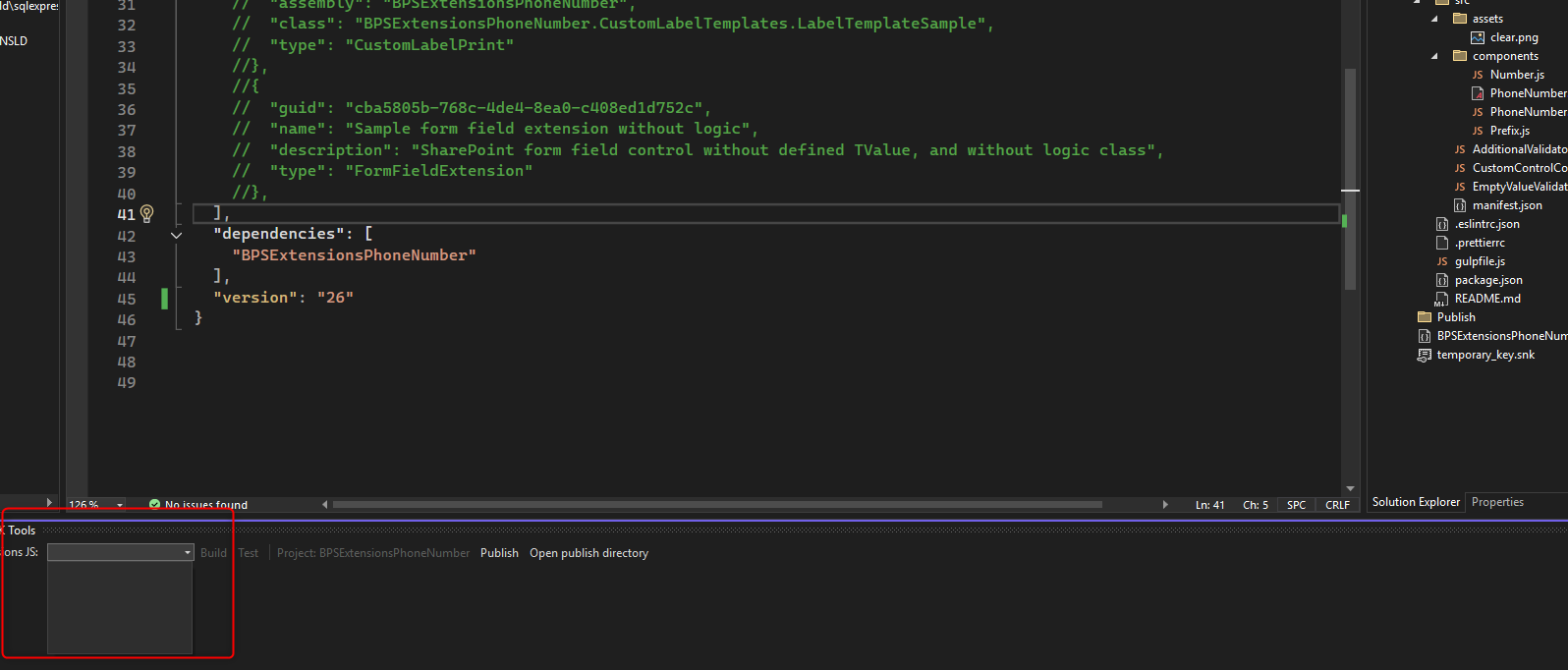Click the lightbulb quick actions icon on line 41
The width and height of the screenshot is (1568, 670).
147,213
